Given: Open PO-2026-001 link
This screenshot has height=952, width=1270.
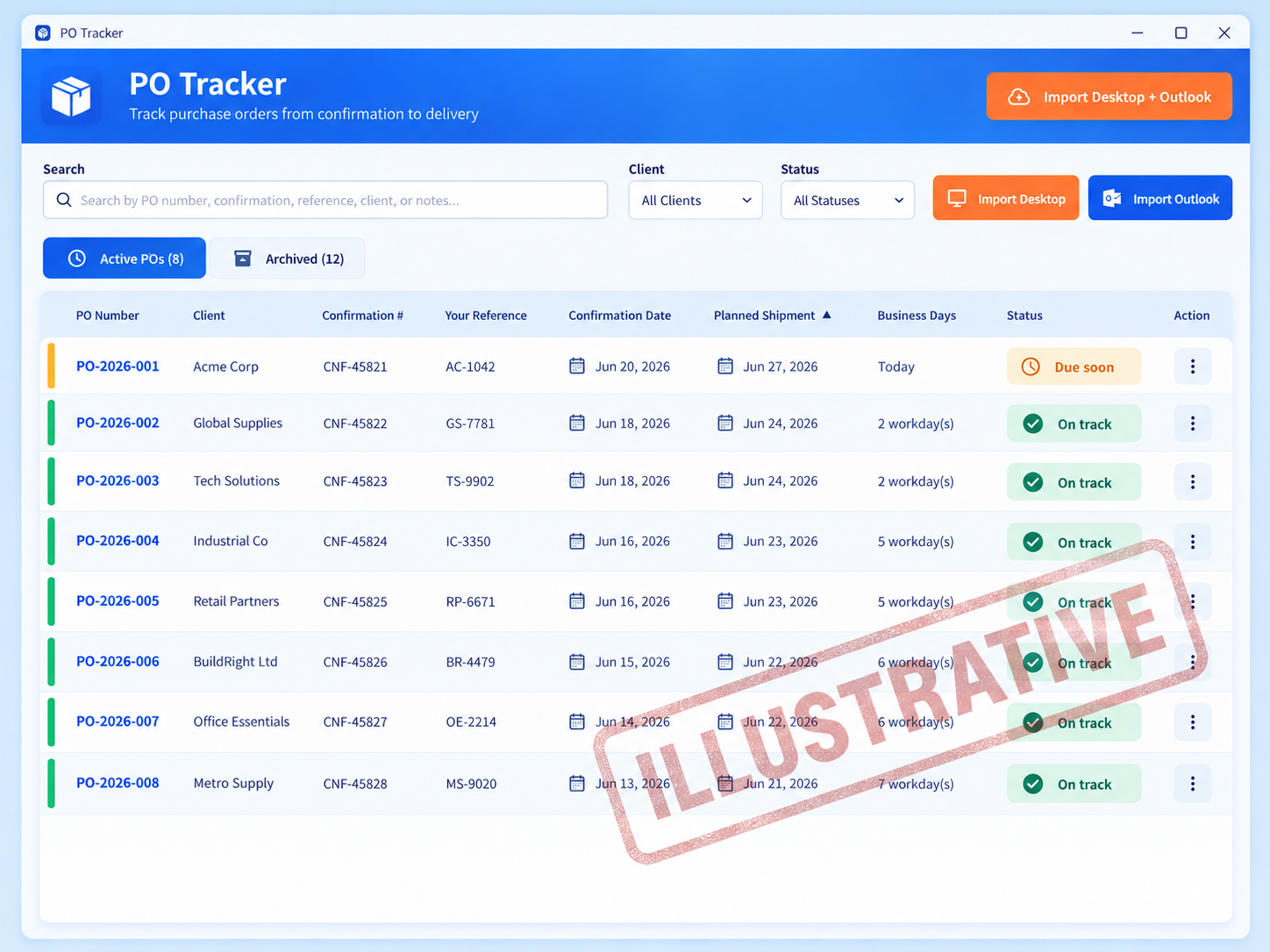Looking at the screenshot, I should pyautogui.click(x=118, y=366).
